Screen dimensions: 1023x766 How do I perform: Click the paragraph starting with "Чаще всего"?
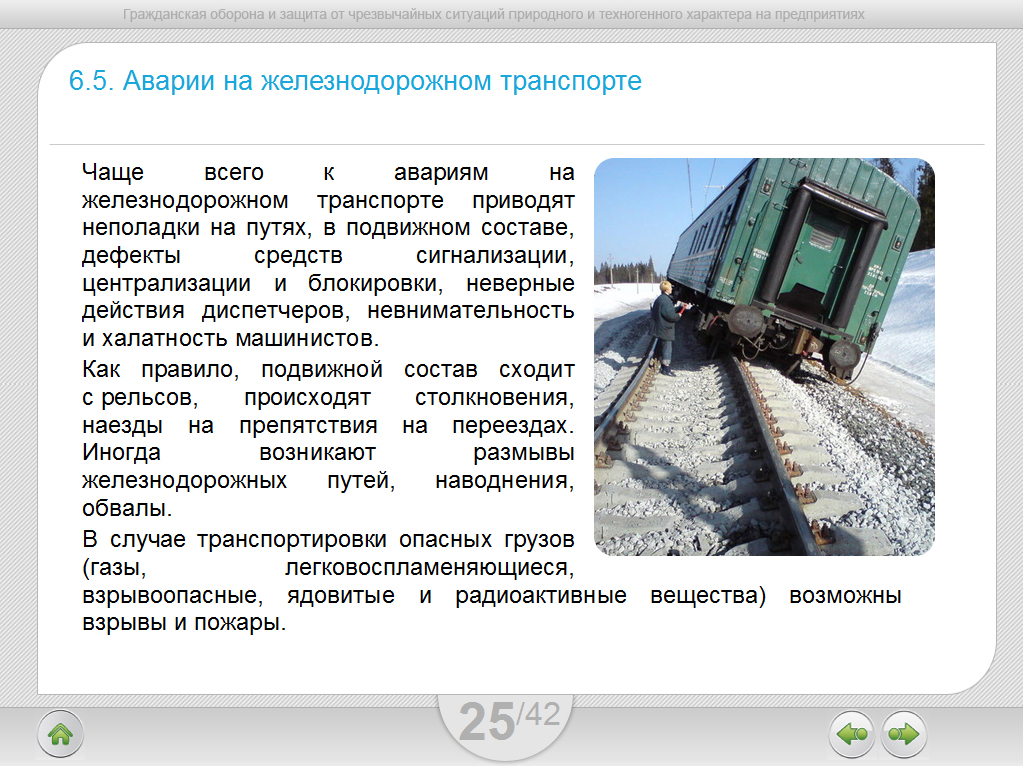tap(328, 254)
